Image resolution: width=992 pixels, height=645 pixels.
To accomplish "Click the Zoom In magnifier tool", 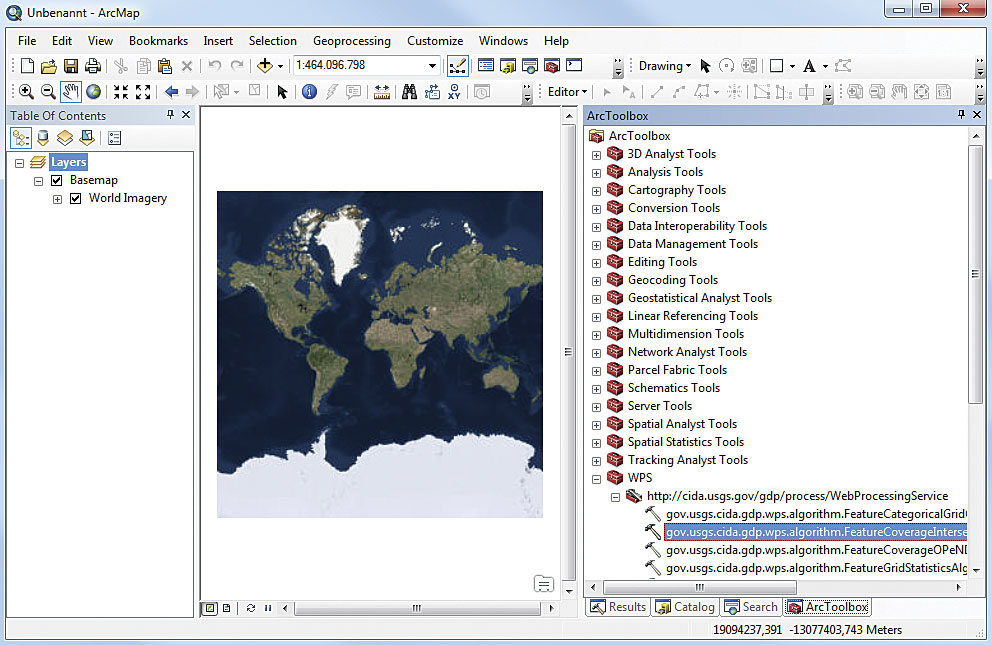I will click(27, 92).
